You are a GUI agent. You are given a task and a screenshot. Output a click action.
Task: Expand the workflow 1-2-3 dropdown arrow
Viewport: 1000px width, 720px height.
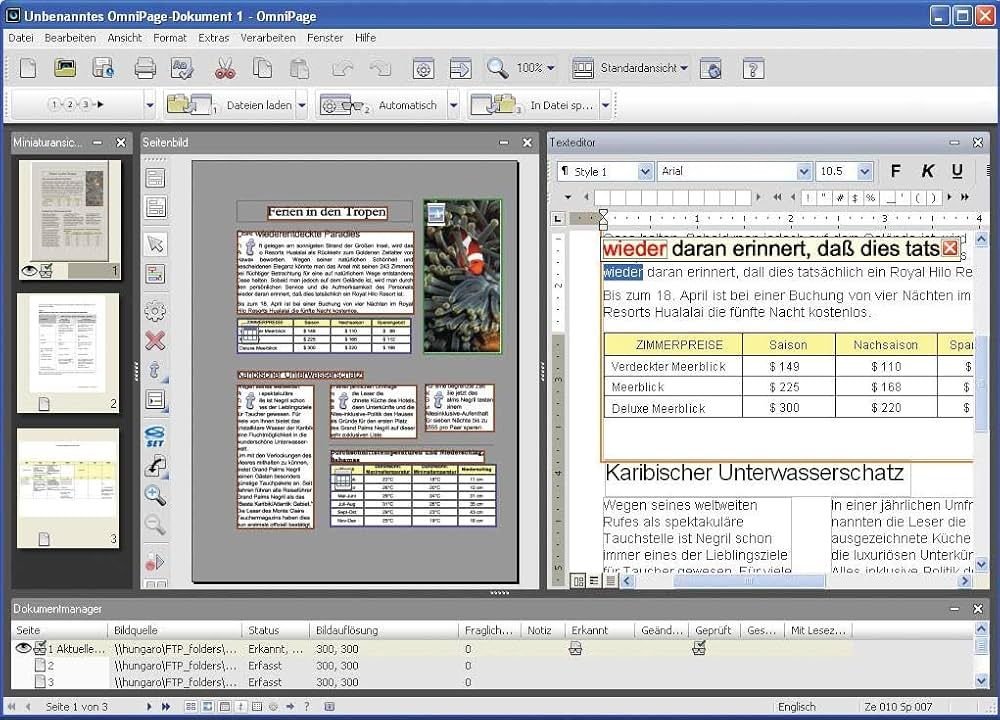(150, 105)
